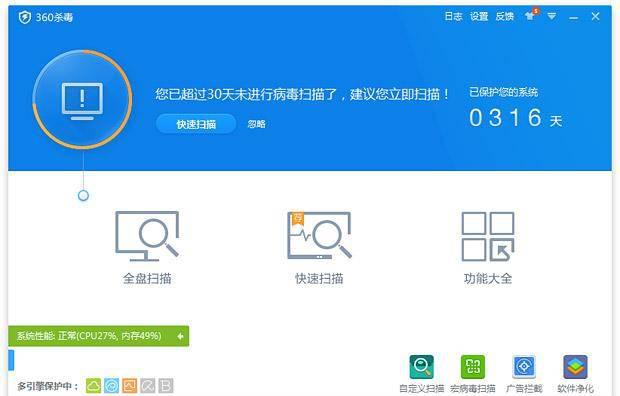The height and width of the screenshot is (396, 620).
Task: Click the blue swirl engine icon
Action: tap(112, 386)
